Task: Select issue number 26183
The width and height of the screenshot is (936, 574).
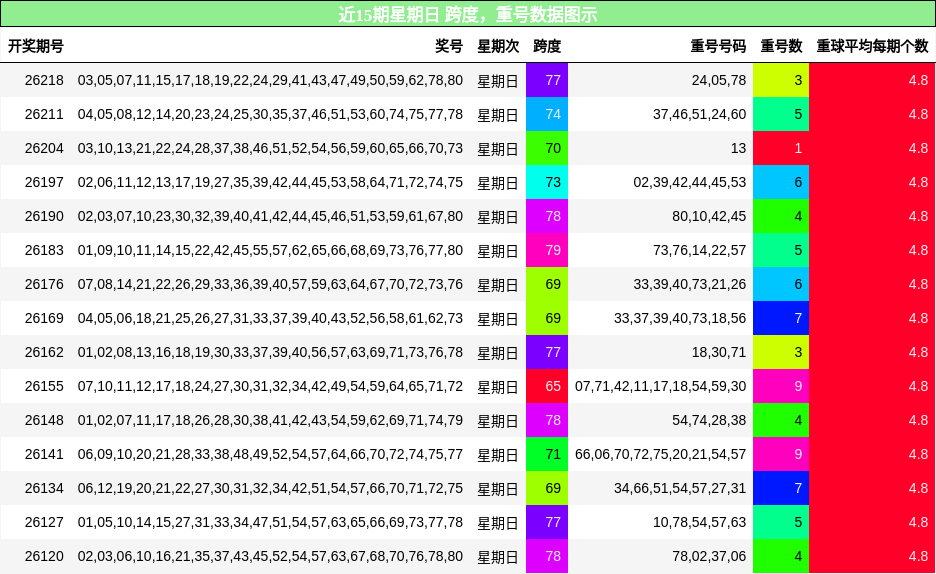Action: pyautogui.click(x=44, y=251)
